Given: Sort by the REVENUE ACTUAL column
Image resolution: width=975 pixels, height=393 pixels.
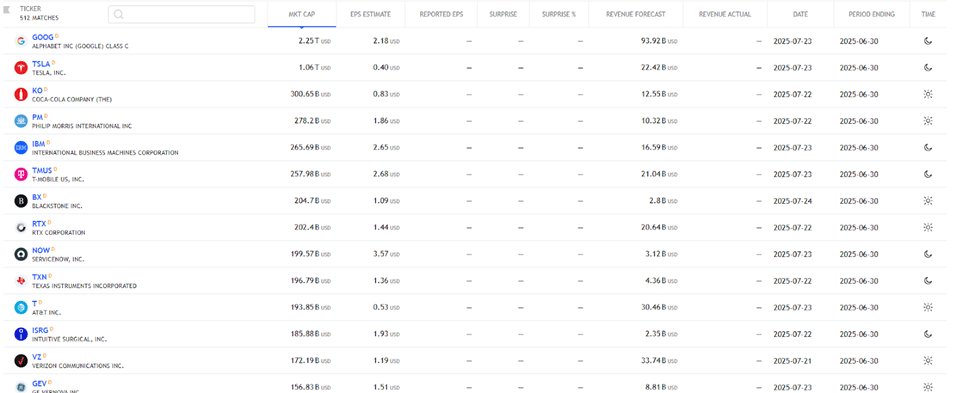Looking at the screenshot, I should click(x=725, y=14).
